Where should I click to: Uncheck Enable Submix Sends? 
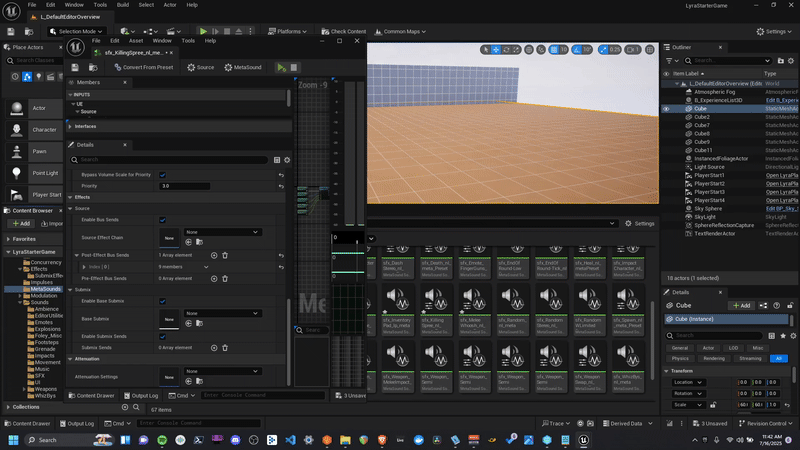pos(162,336)
